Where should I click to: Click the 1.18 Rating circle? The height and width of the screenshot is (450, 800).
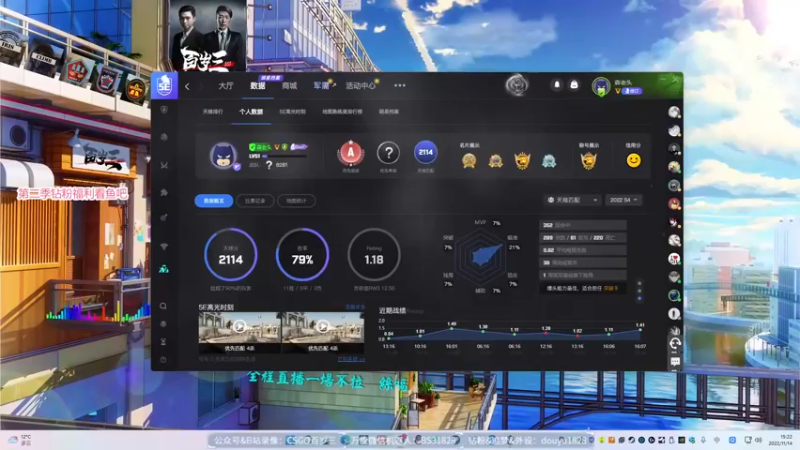coord(374,255)
